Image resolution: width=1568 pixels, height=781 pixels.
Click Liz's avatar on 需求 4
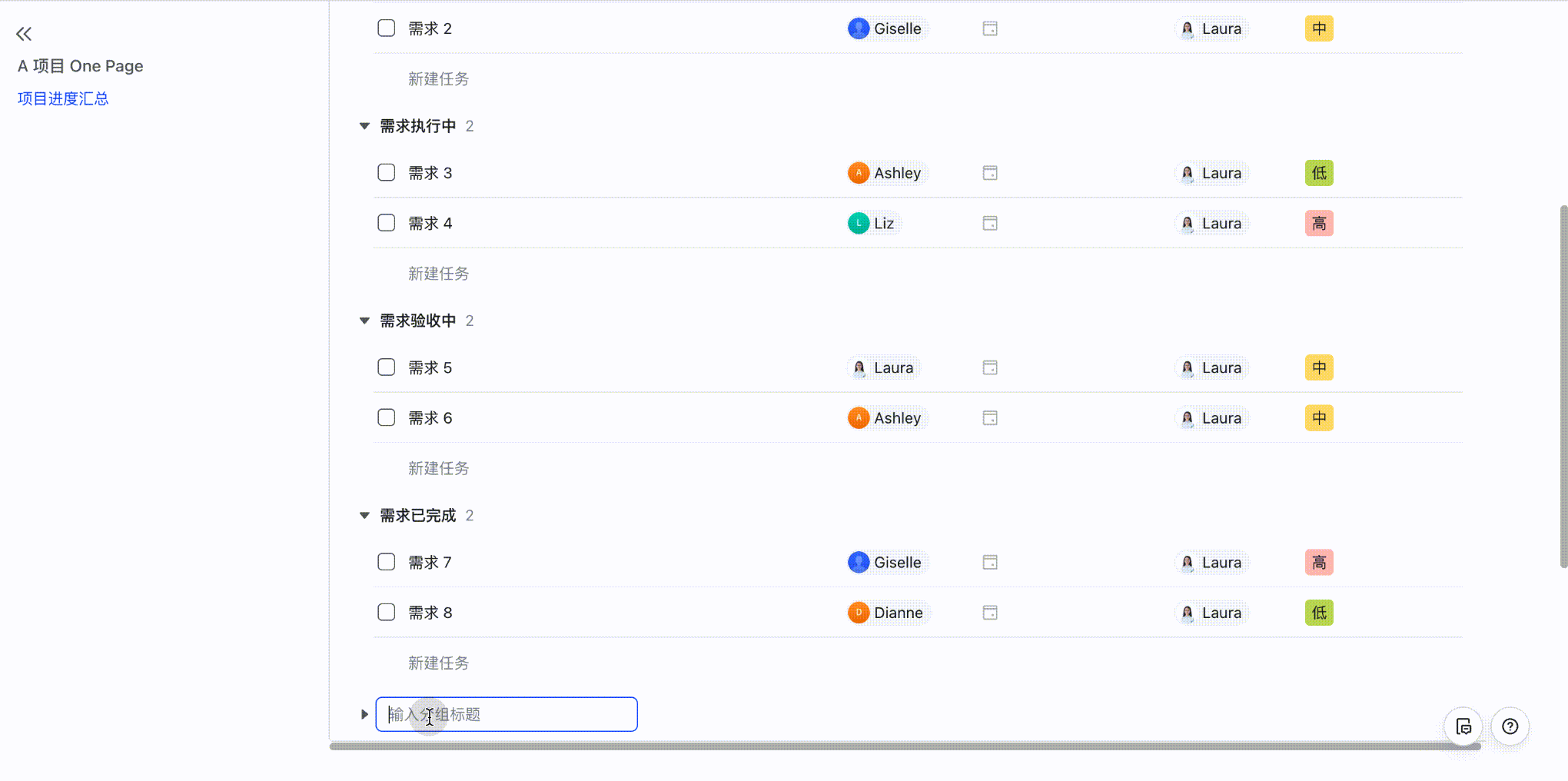[x=858, y=224]
